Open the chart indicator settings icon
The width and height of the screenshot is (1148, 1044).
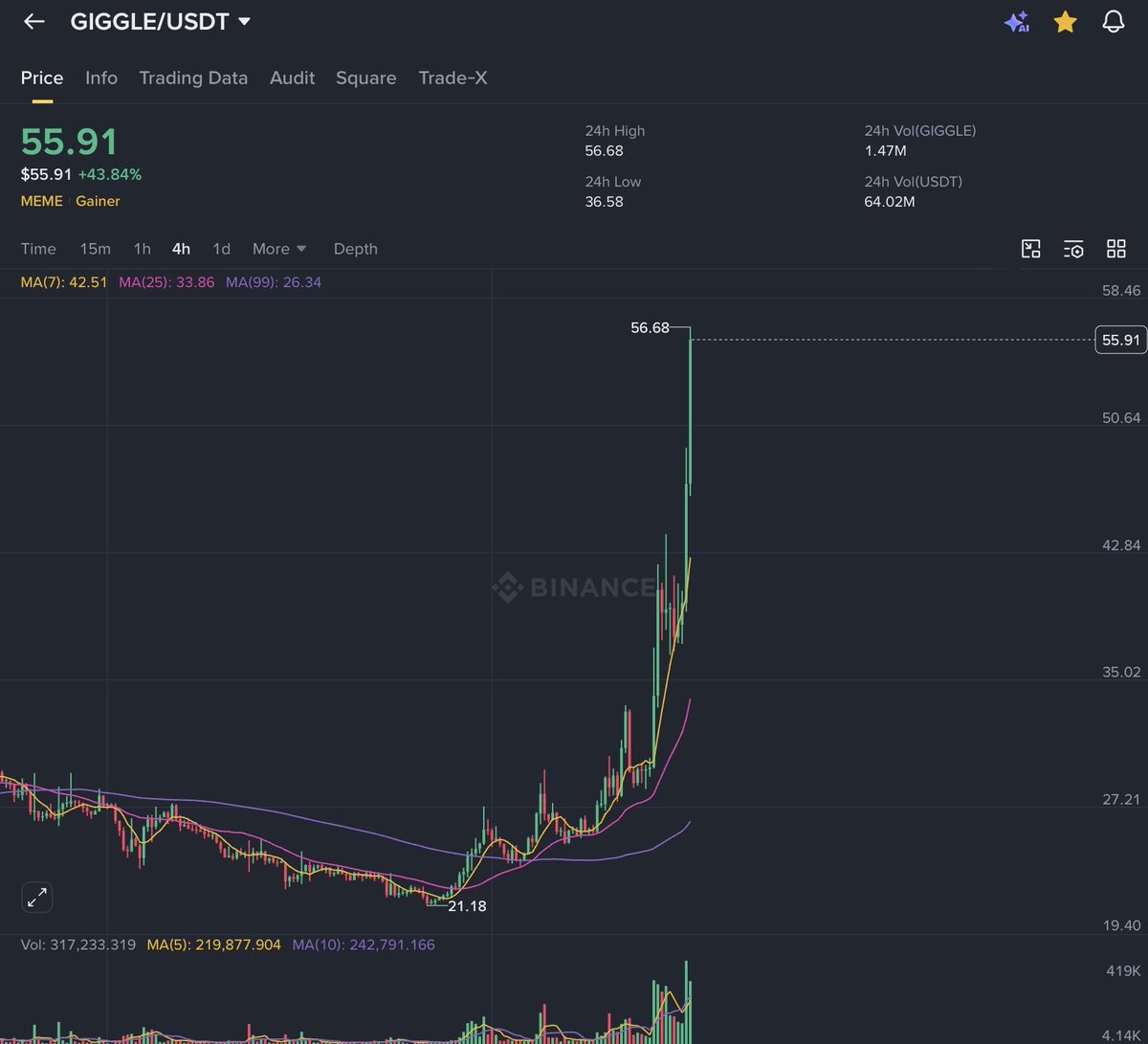click(1073, 250)
